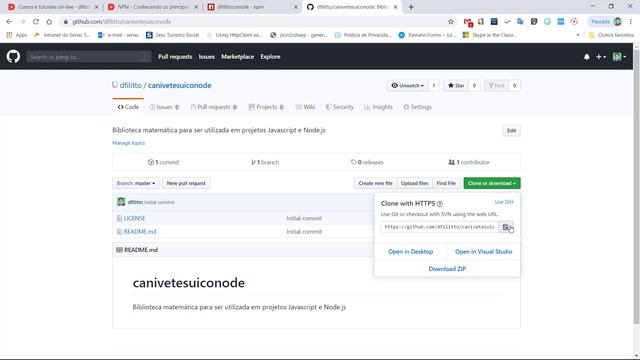Screen dimensions: 640x360
Task: Open Pull requests in top navigation
Action: pyautogui.click(x=175, y=57)
